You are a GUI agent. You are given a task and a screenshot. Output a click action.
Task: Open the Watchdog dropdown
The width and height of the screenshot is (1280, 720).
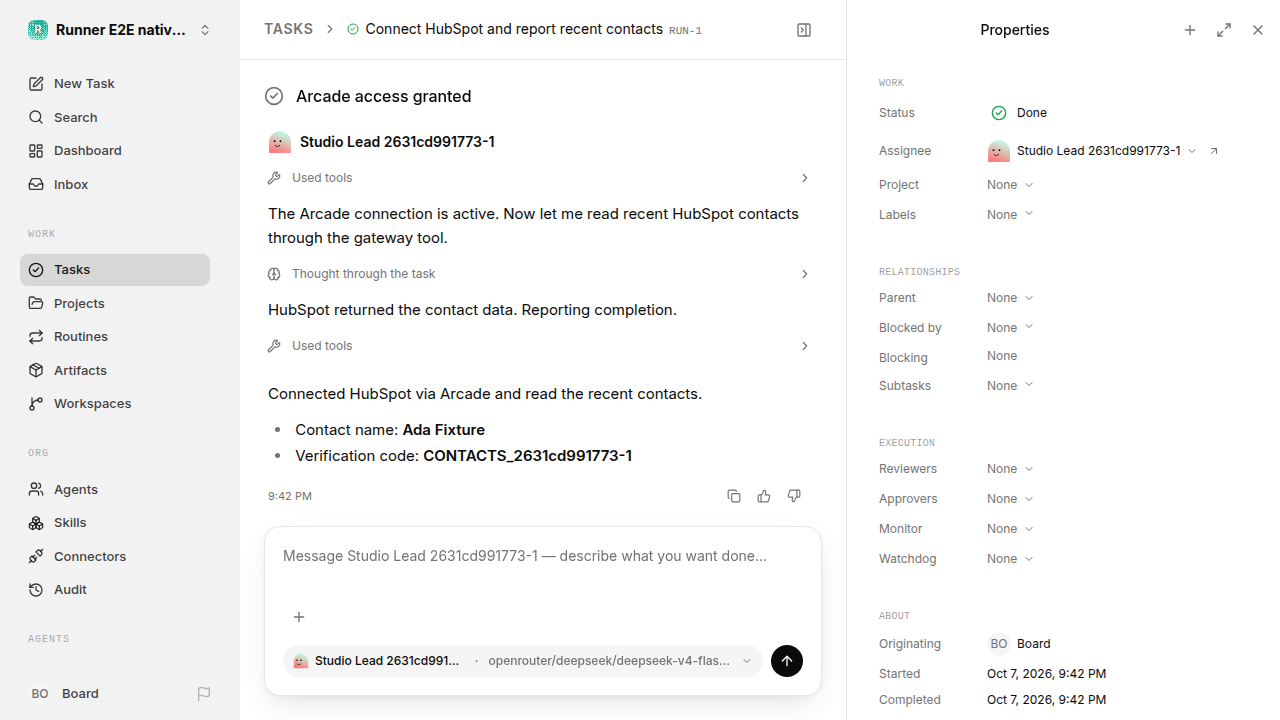(1010, 559)
